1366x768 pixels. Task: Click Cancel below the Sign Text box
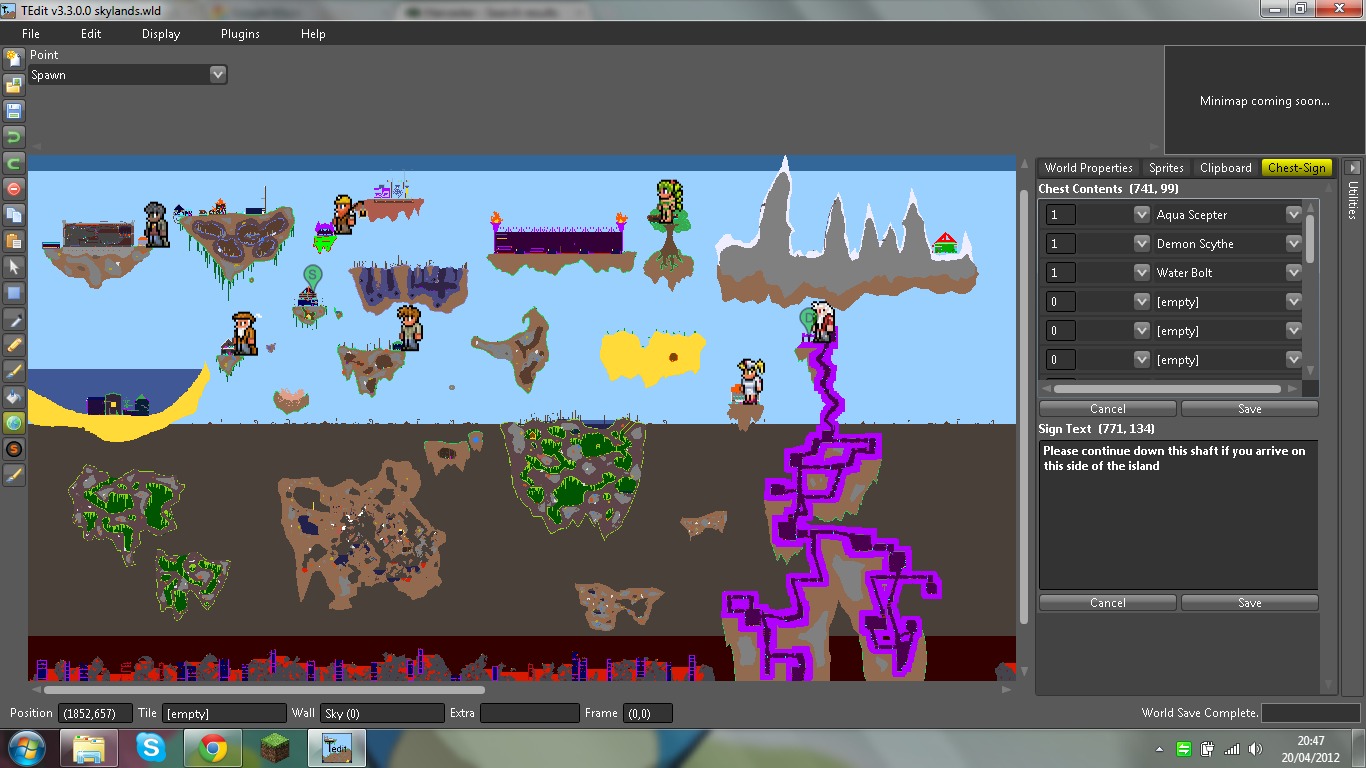(x=1108, y=602)
